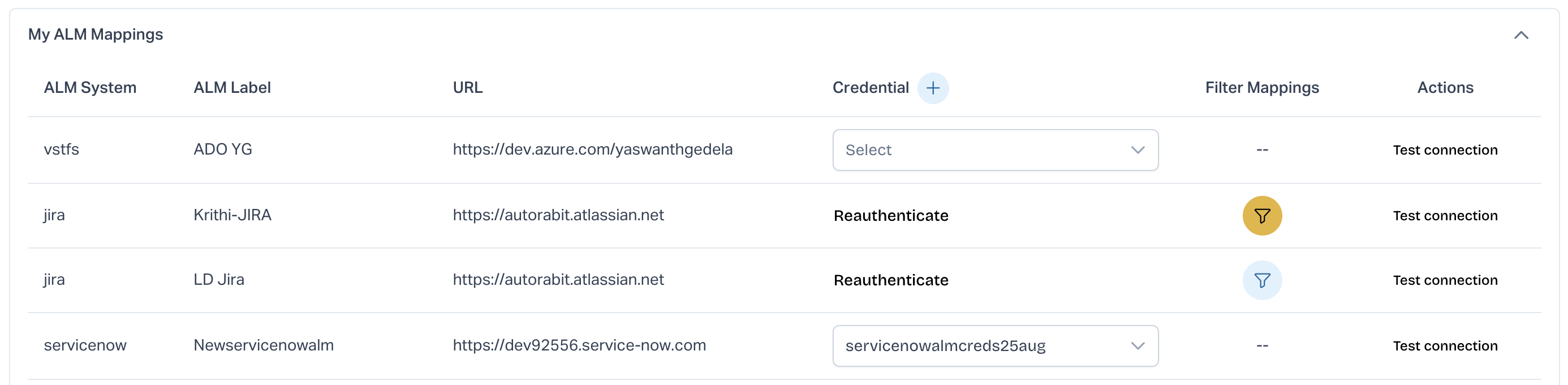The width and height of the screenshot is (1568, 385).
Task: Select the Newservicenowalm label cell
Action: pos(264,345)
